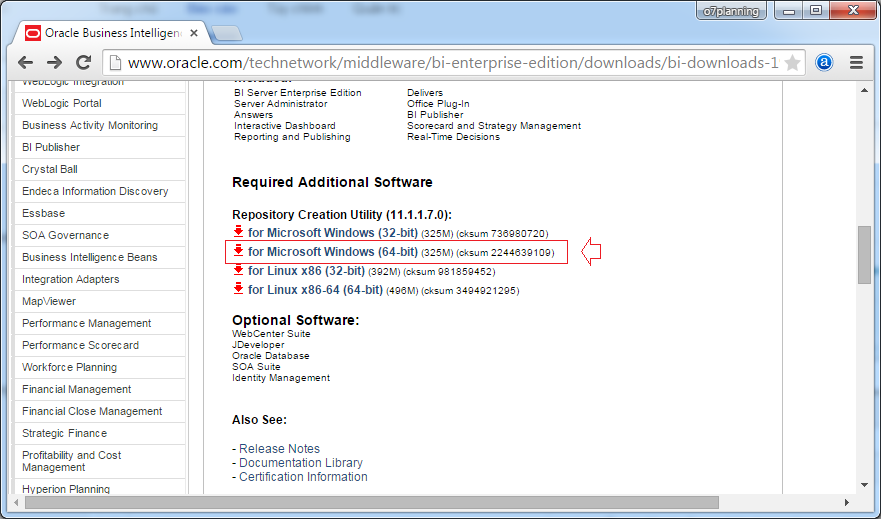Click 'Repository Creation Utility (11.1.1.7.0):' text
Screen dimensions: 881x519
(342, 215)
